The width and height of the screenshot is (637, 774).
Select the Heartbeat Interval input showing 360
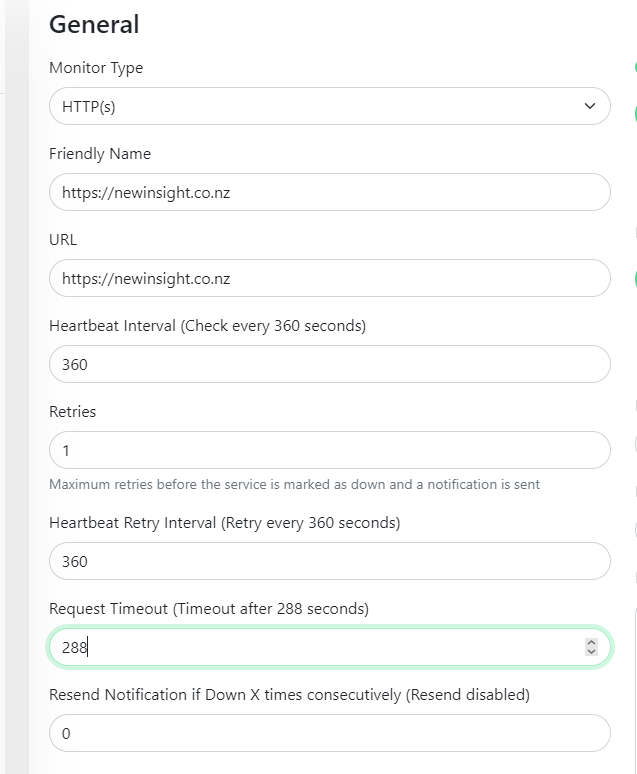(330, 364)
